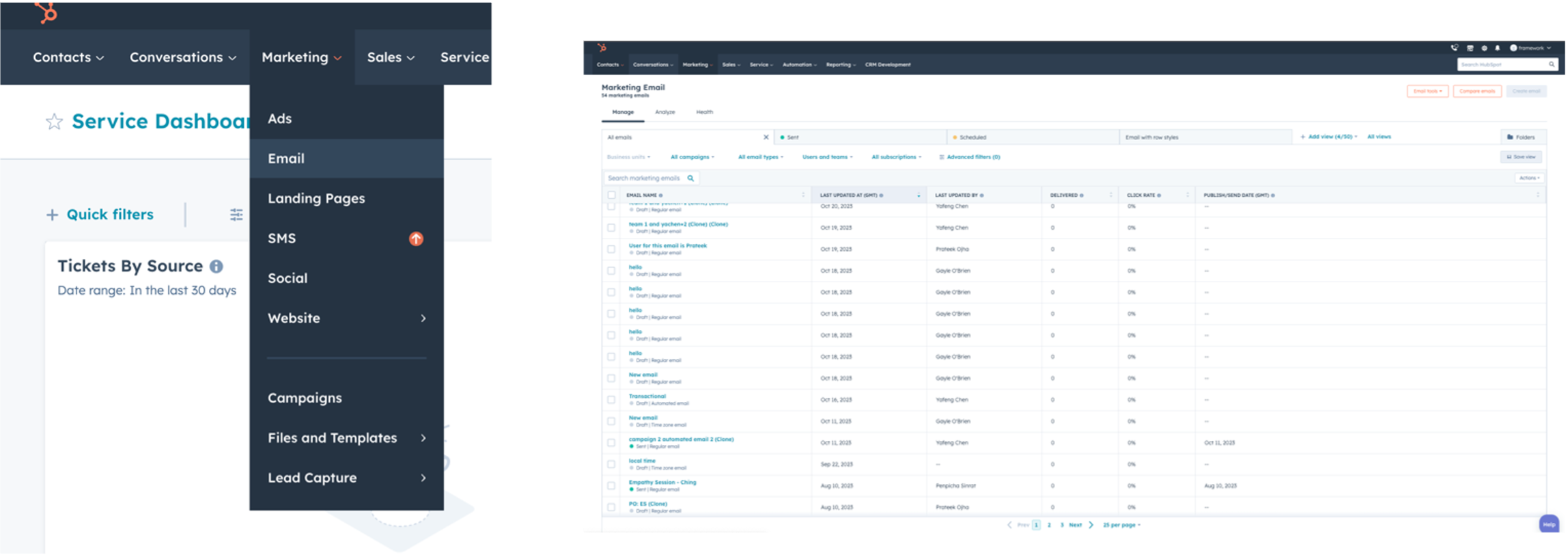The image size is (1568, 557).
Task: Click the info icon beside EMAIL NAME header
Action: [660, 195]
